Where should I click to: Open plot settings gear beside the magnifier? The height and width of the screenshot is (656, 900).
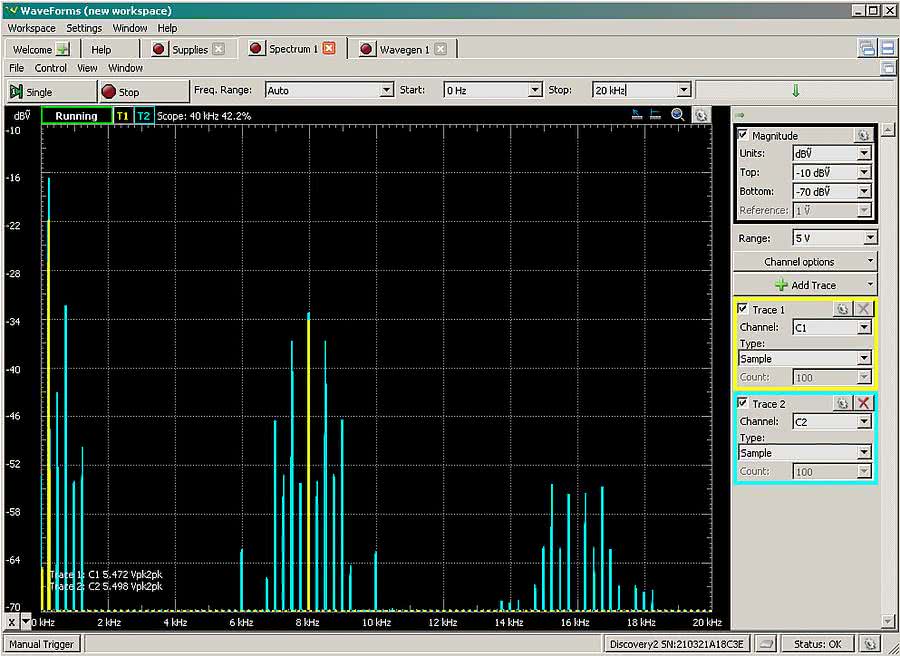coord(701,115)
